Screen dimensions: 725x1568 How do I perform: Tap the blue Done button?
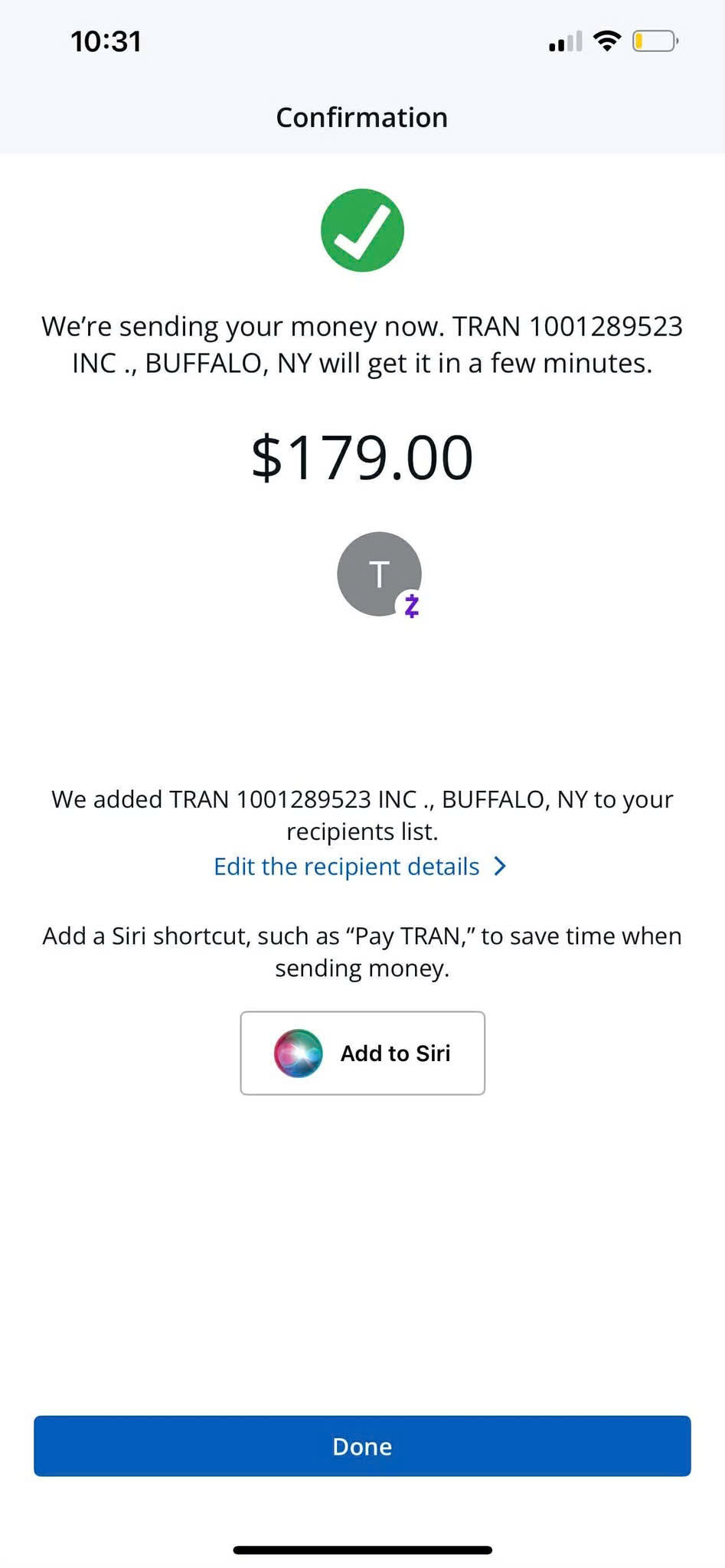[362, 1445]
